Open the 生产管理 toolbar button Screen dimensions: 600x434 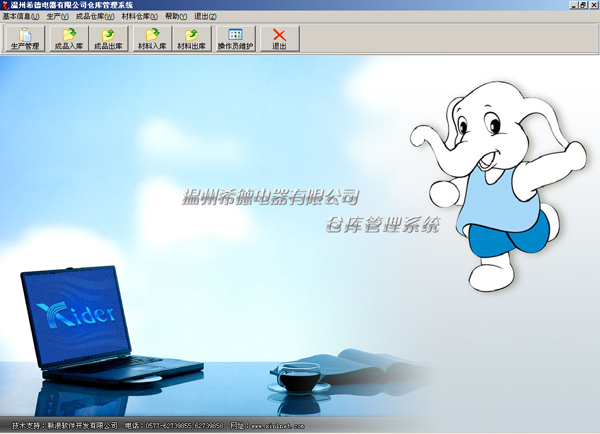point(23,39)
